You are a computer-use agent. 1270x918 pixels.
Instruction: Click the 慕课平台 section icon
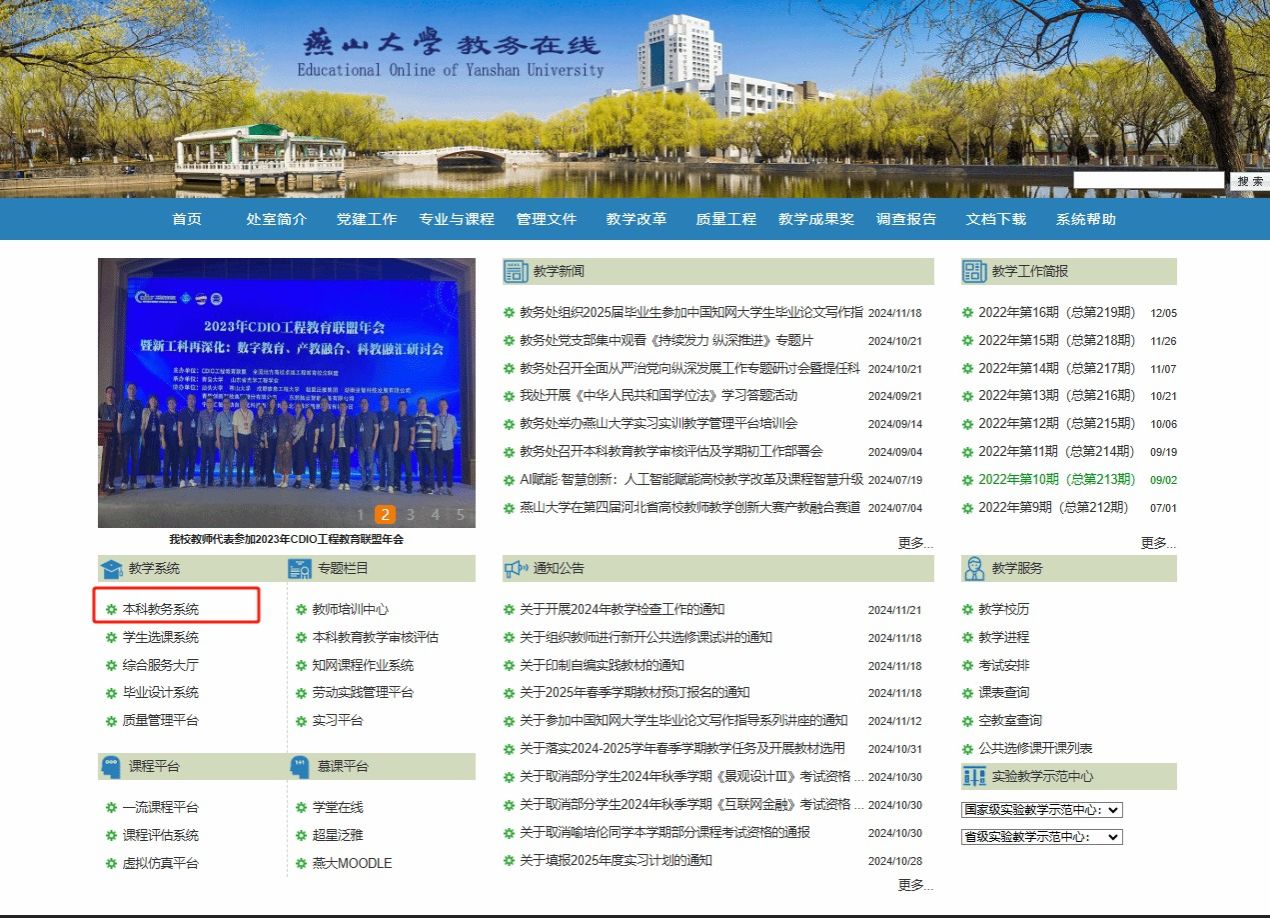pyautogui.click(x=300, y=767)
